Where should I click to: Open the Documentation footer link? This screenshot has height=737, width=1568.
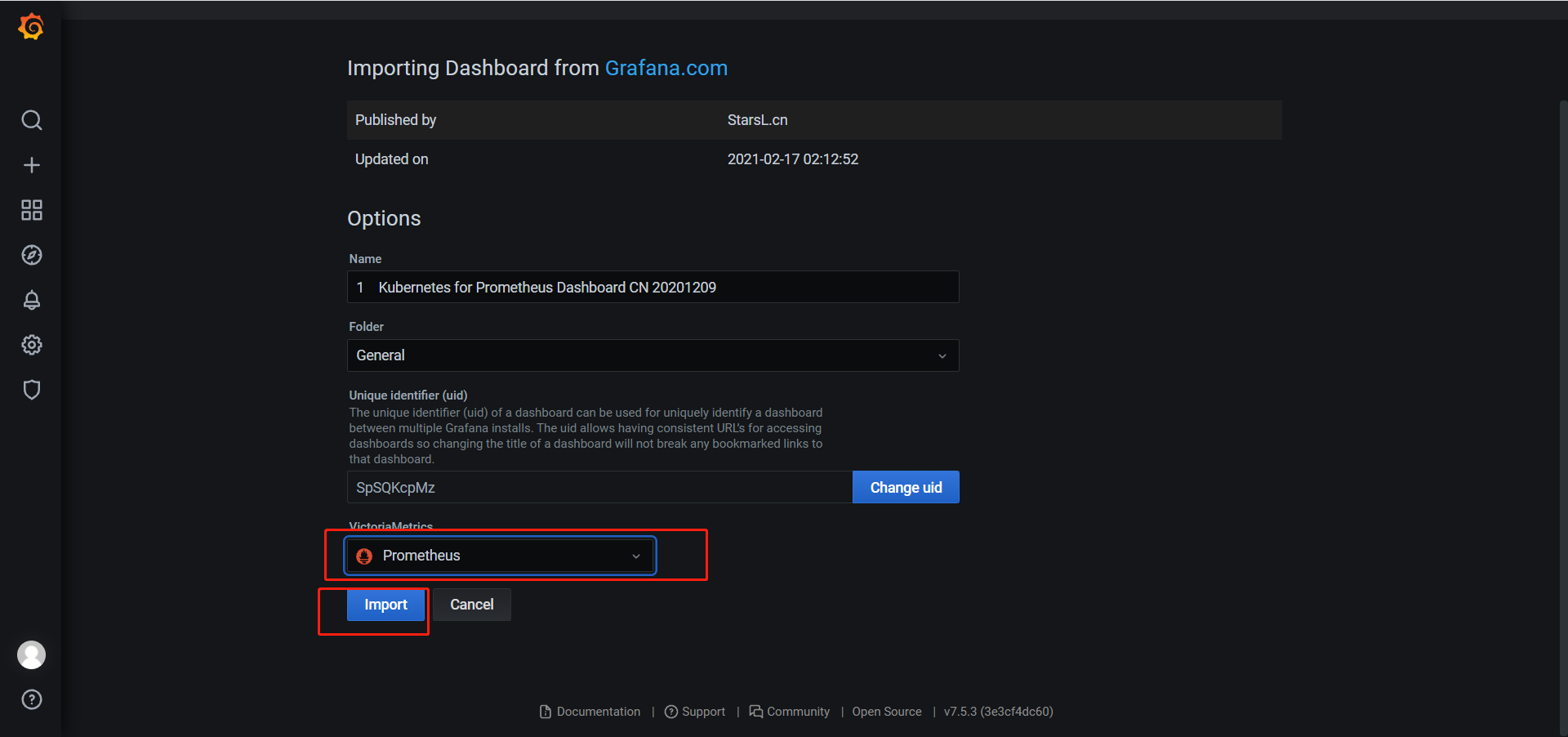pyautogui.click(x=590, y=712)
